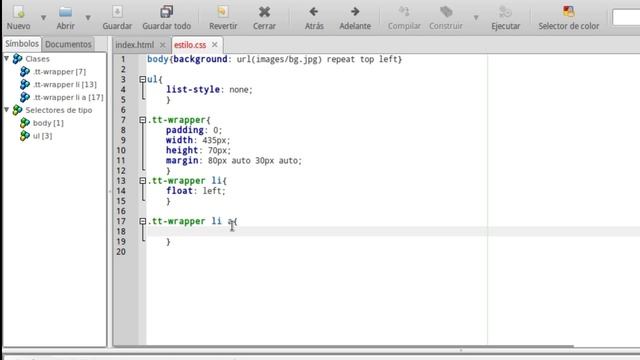Viewport: 640px width, 360px height.
Task: Collapse the Clases tree node
Action: pyautogui.click(x=7, y=58)
